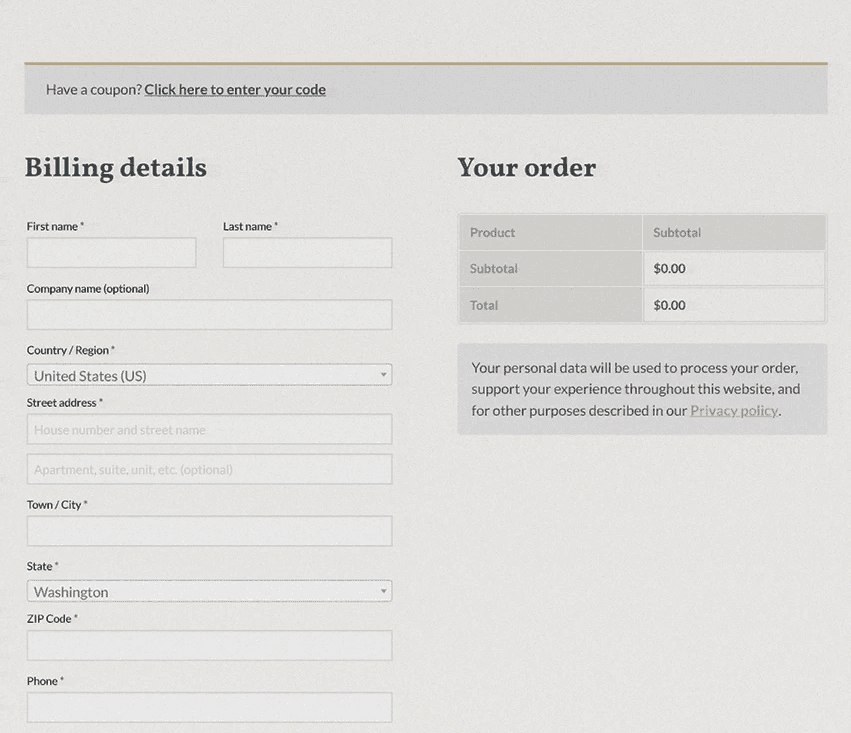Select the Billing details heading

click(116, 167)
